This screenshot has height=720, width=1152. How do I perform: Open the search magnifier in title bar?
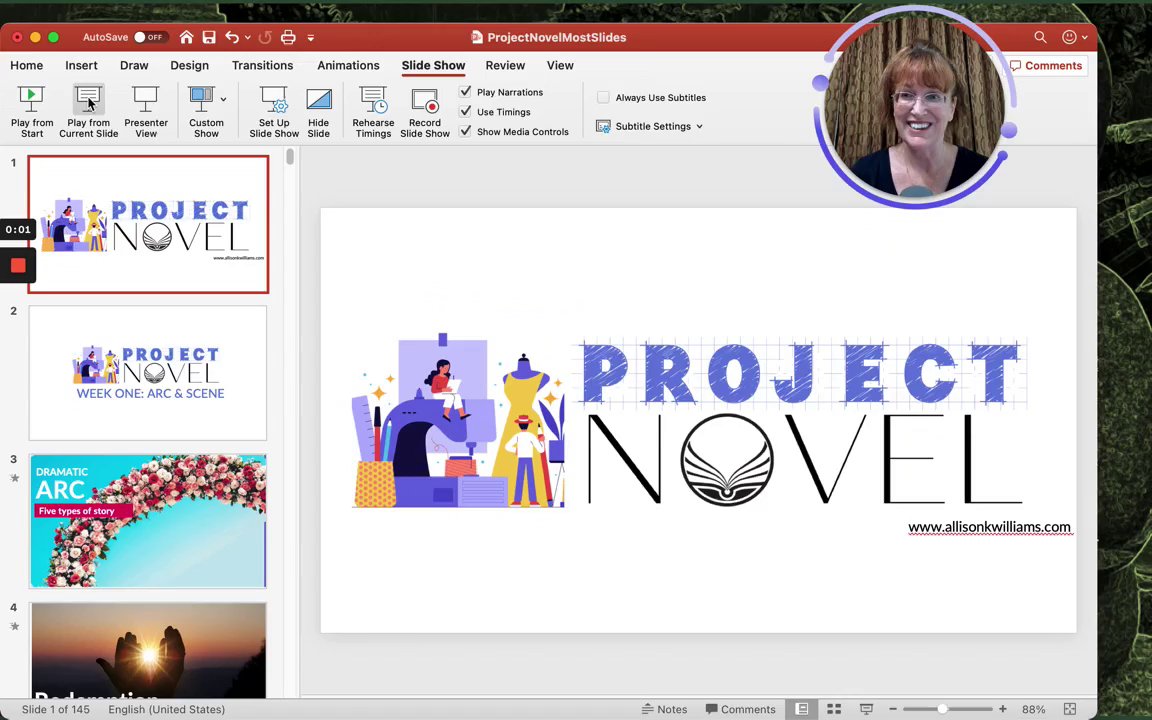(1040, 37)
